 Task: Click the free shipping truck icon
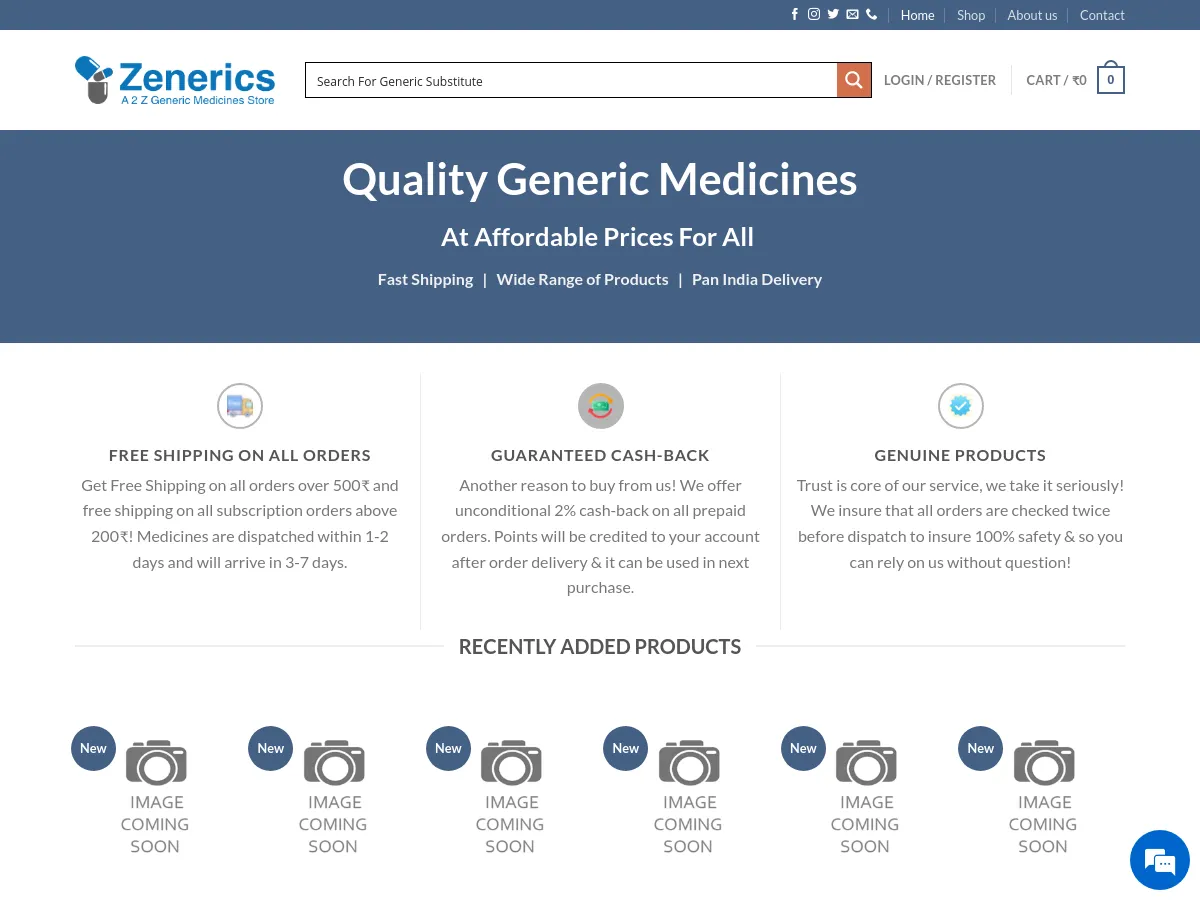click(240, 406)
